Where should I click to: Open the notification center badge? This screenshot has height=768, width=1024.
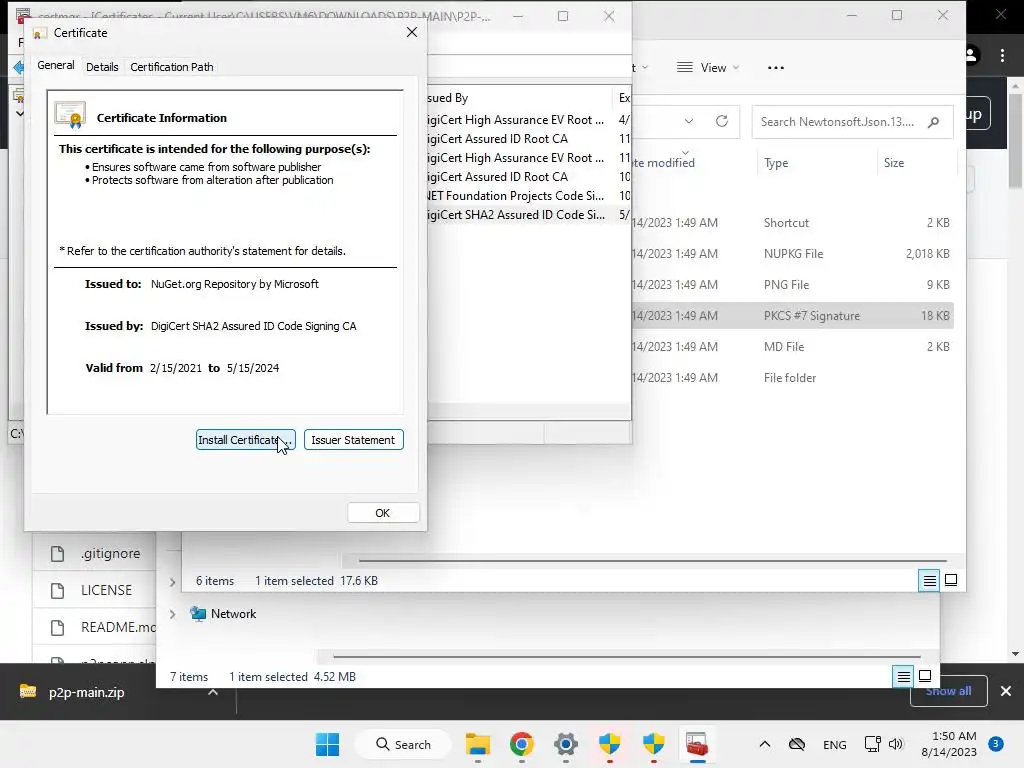click(x=996, y=744)
